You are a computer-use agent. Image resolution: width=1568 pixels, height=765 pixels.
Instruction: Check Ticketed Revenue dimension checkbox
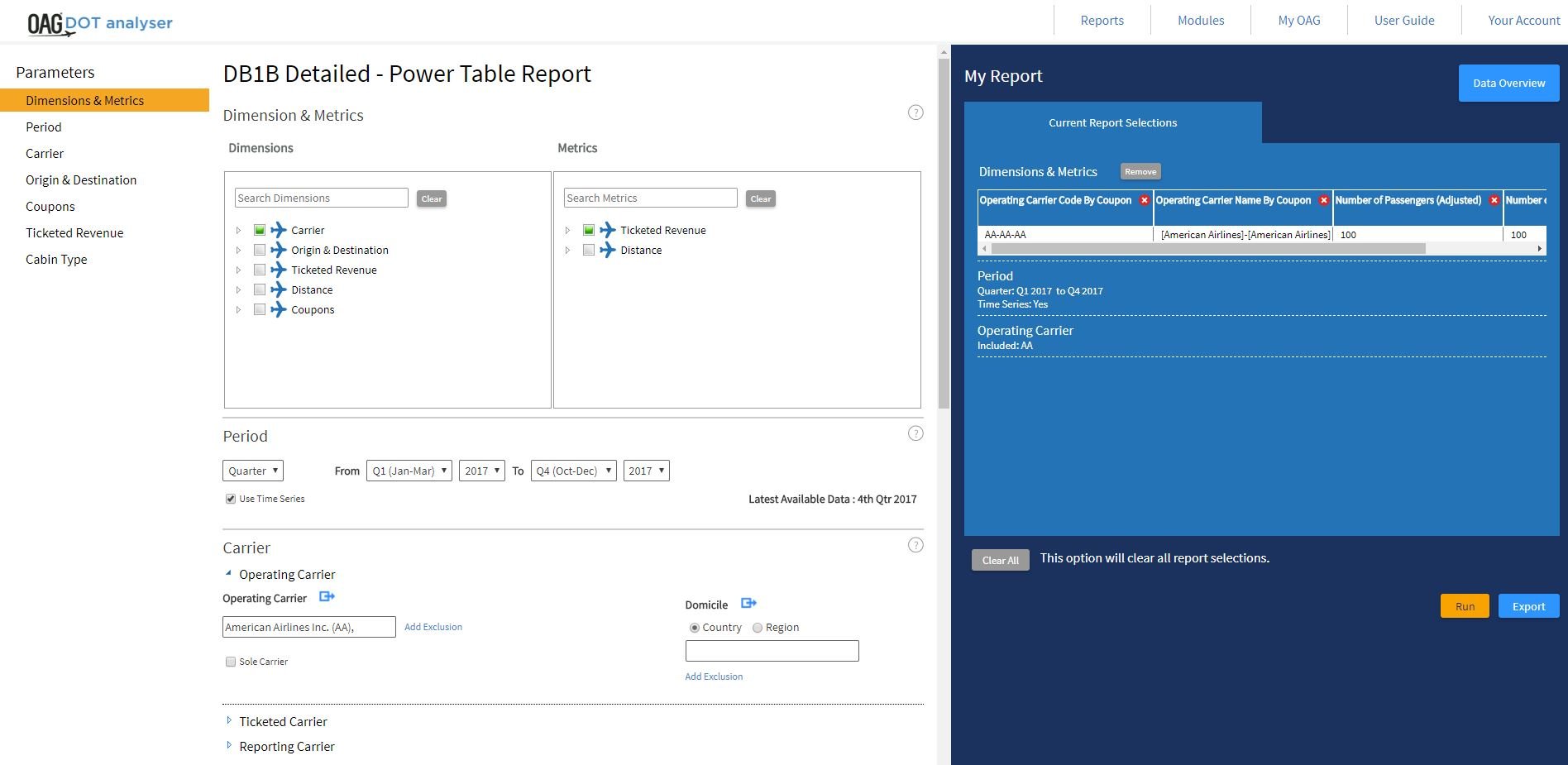[x=260, y=270]
